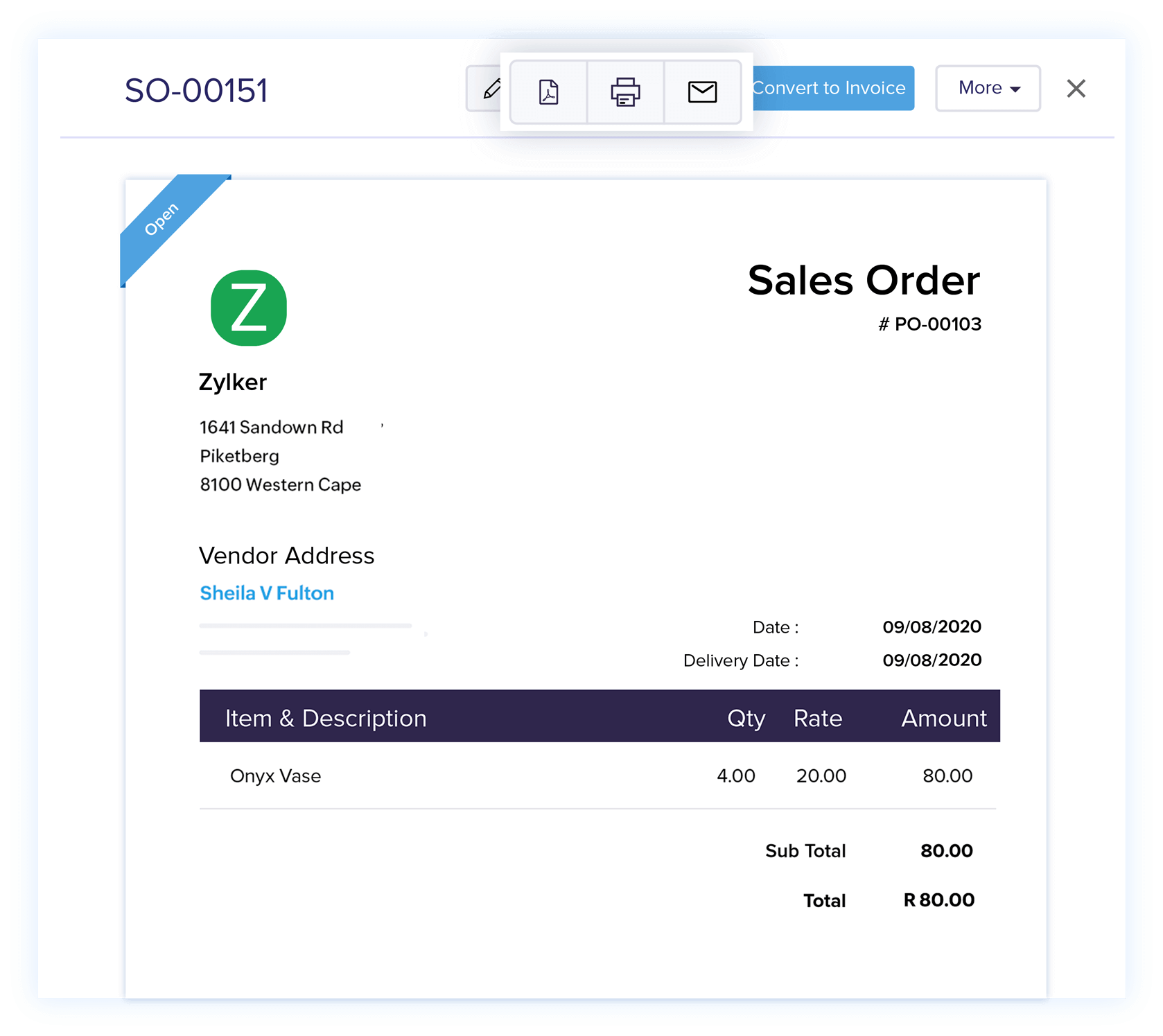Click the Rate column header

[x=818, y=719]
